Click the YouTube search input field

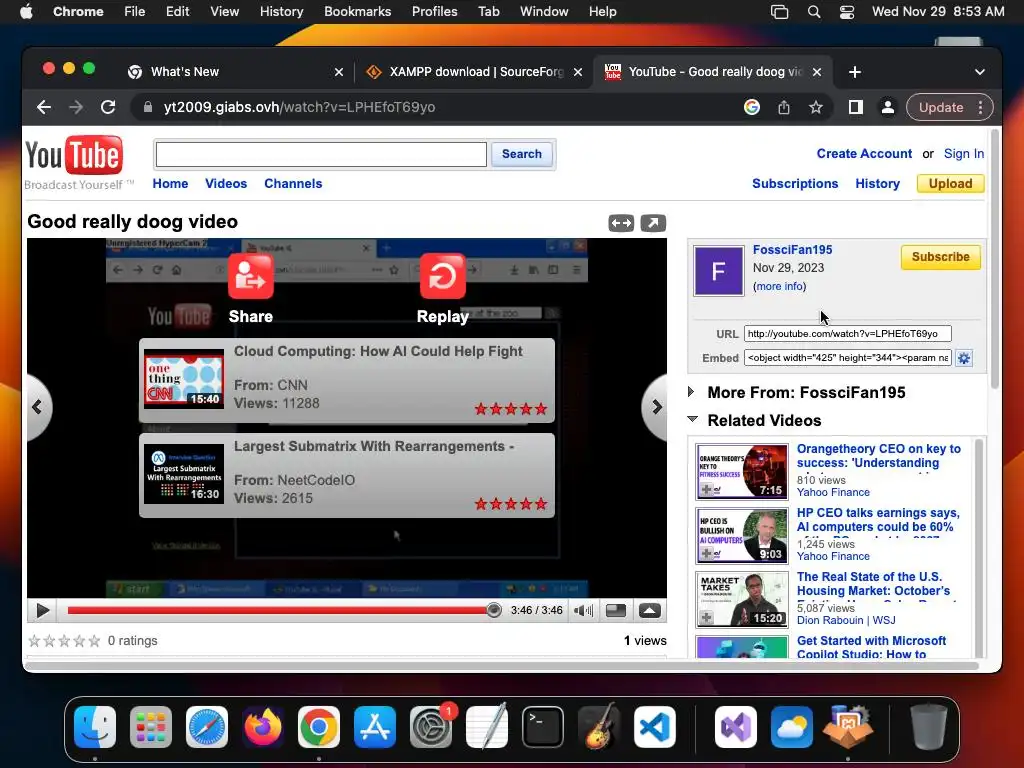click(321, 155)
